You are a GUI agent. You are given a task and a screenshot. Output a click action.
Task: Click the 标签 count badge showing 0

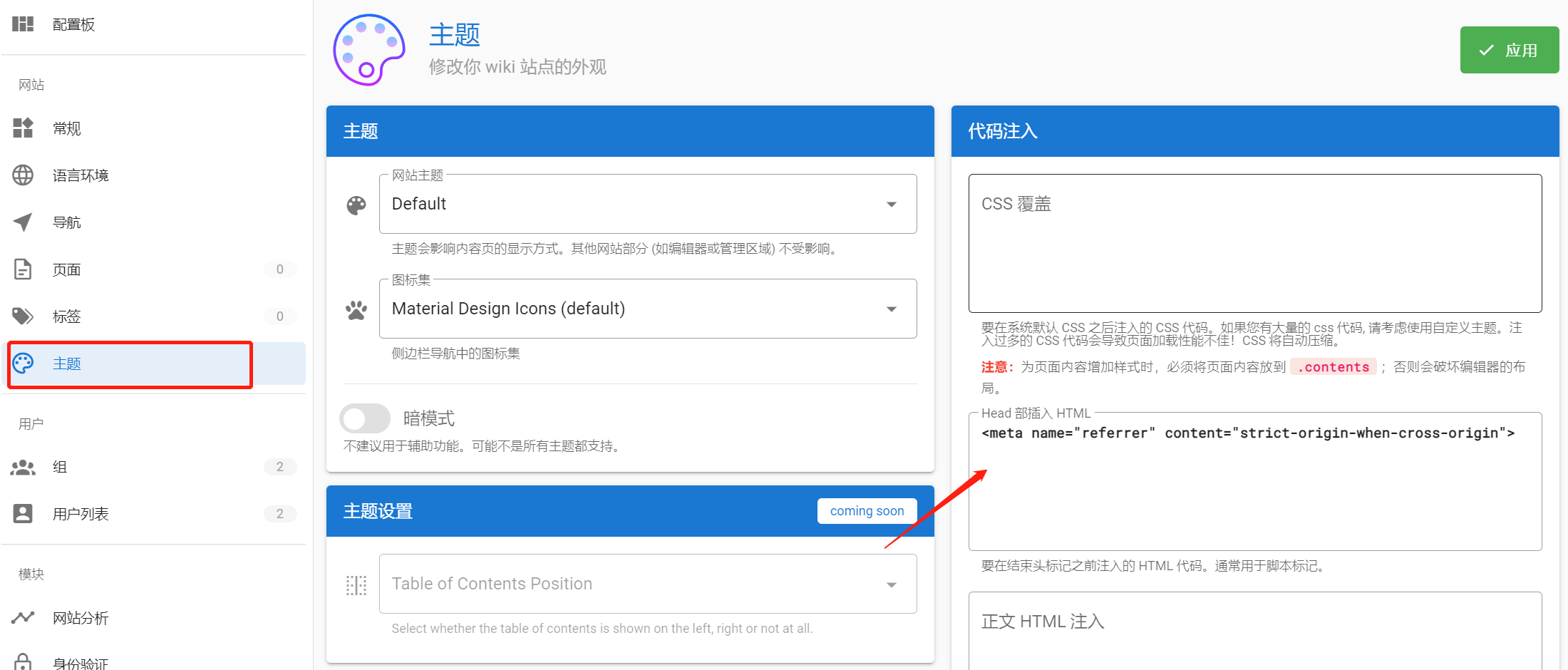point(279,316)
